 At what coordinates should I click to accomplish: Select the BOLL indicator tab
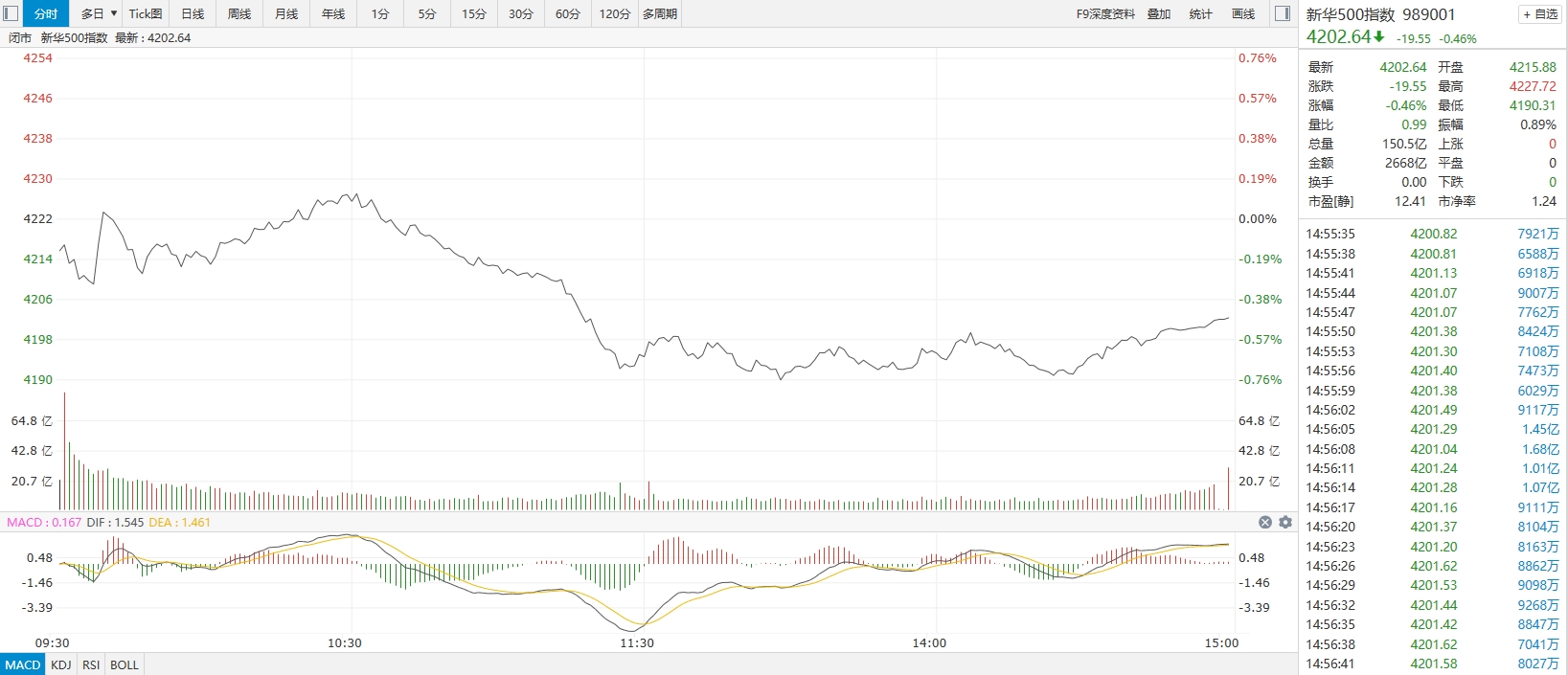click(125, 664)
